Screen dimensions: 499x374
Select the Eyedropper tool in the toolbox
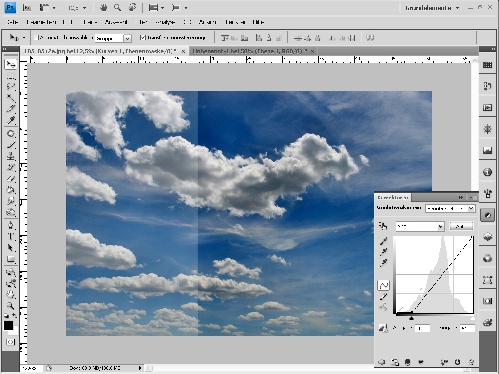[11, 120]
